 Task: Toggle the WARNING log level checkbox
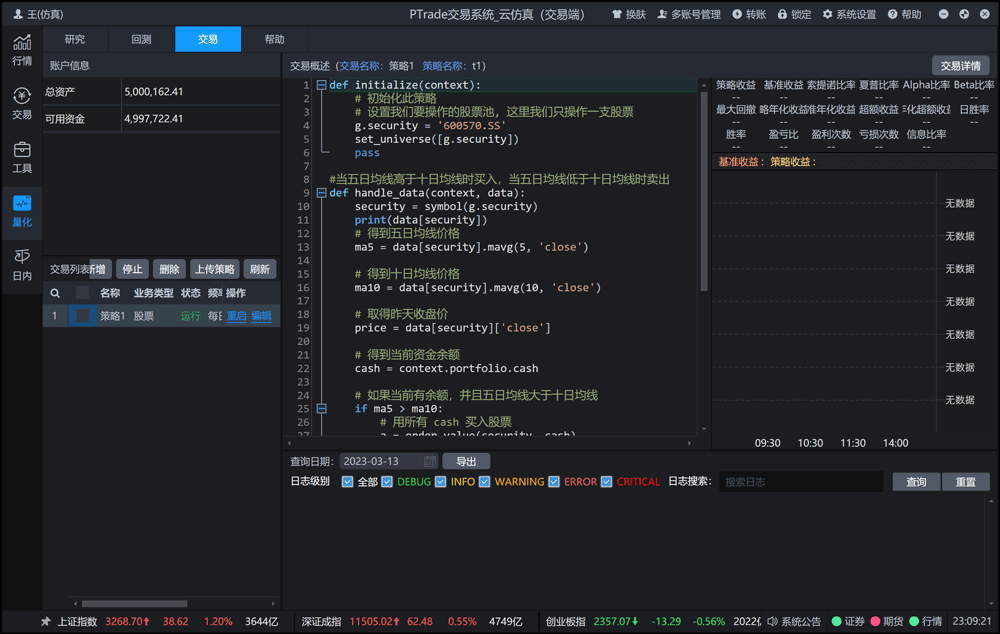(x=485, y=482)
